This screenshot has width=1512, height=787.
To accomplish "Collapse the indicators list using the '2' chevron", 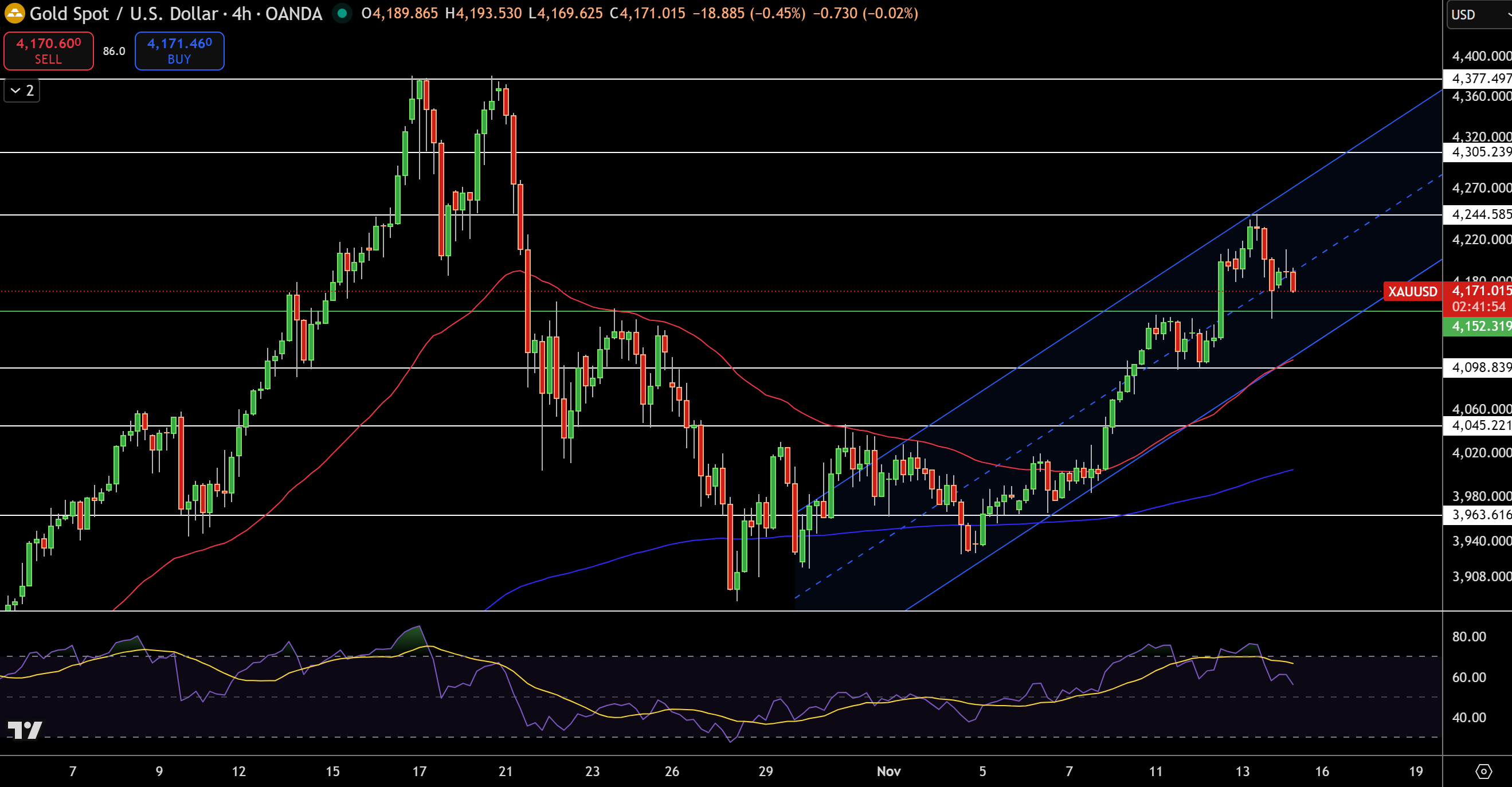I will (x=22, y=91).
